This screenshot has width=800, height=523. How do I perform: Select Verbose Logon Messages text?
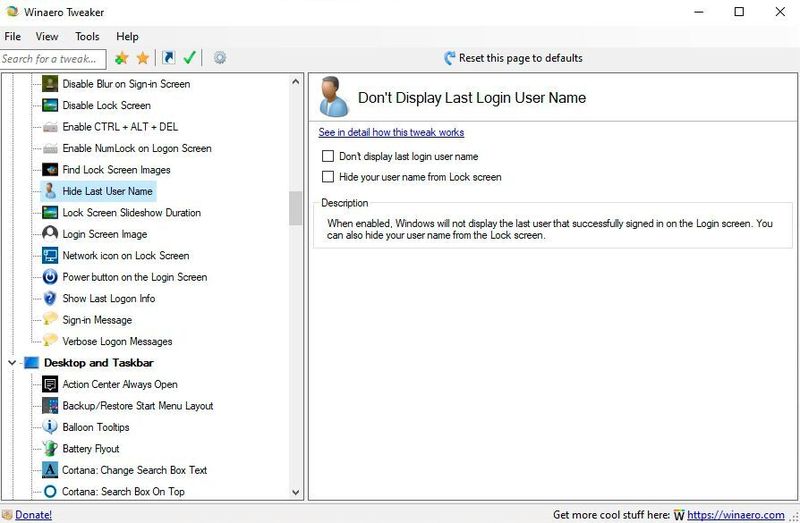click(117, 341)
